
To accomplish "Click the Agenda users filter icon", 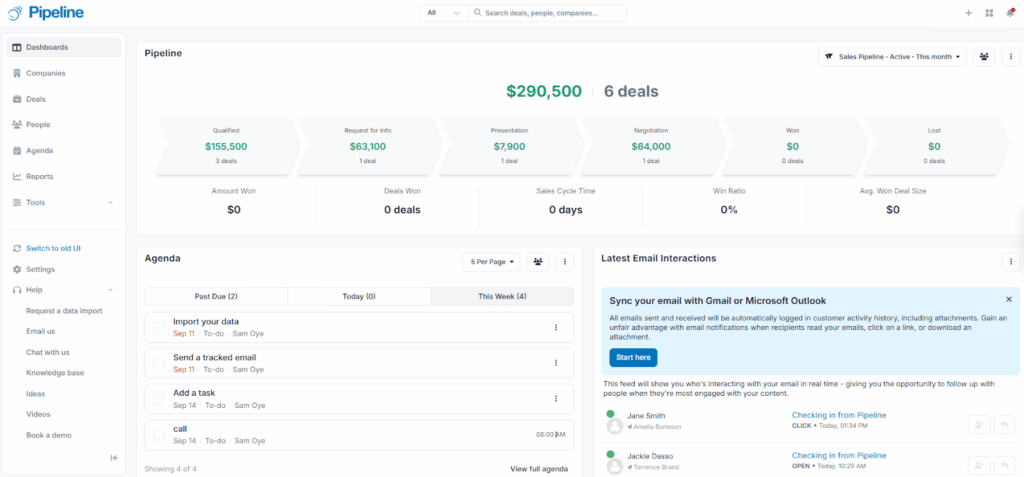I will [x=539, y=262].
